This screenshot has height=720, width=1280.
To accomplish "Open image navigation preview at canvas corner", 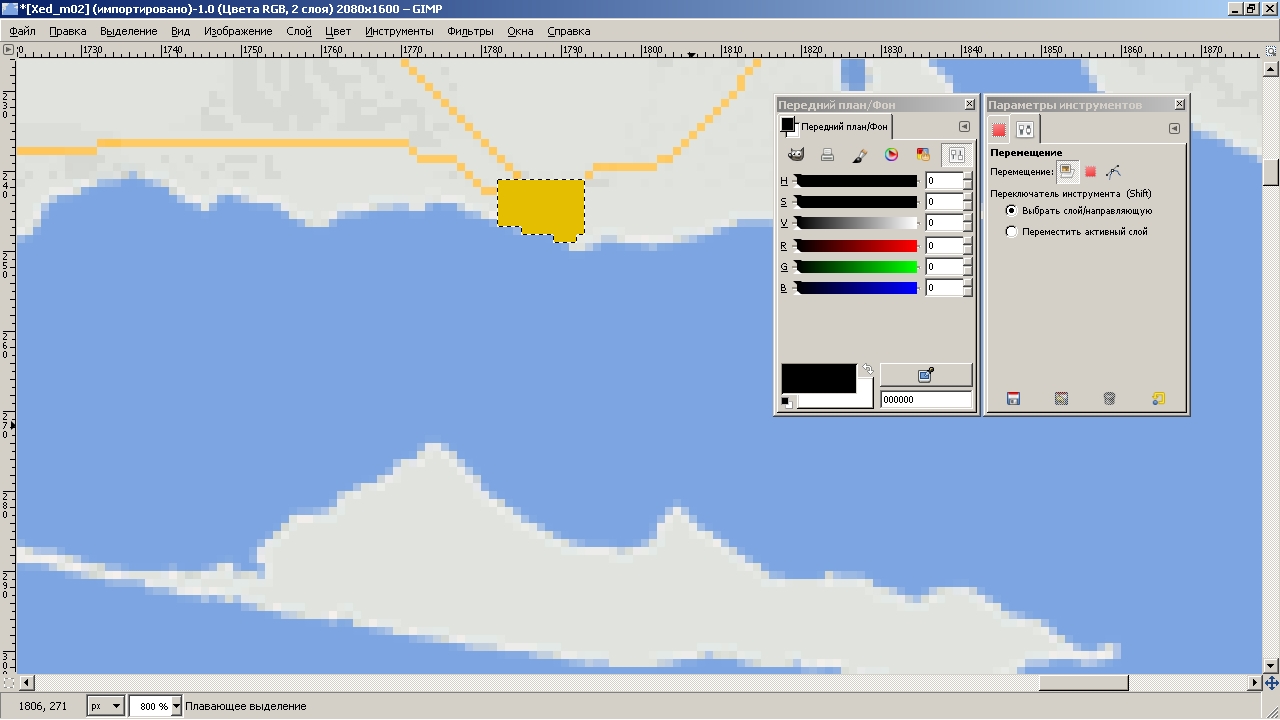I will point(1271,684).
